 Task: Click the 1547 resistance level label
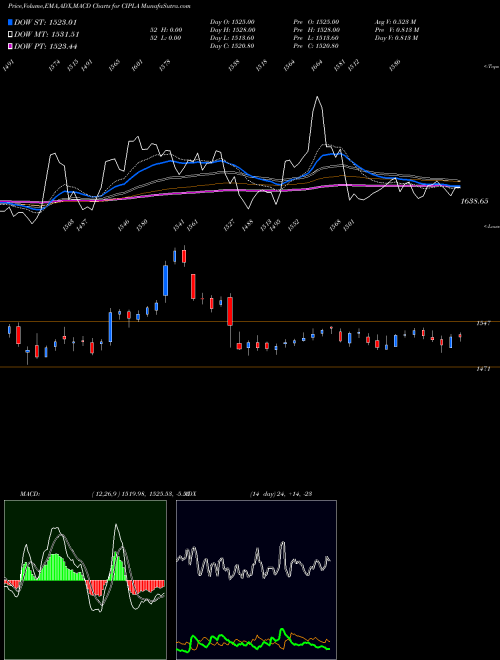(483, 323)
